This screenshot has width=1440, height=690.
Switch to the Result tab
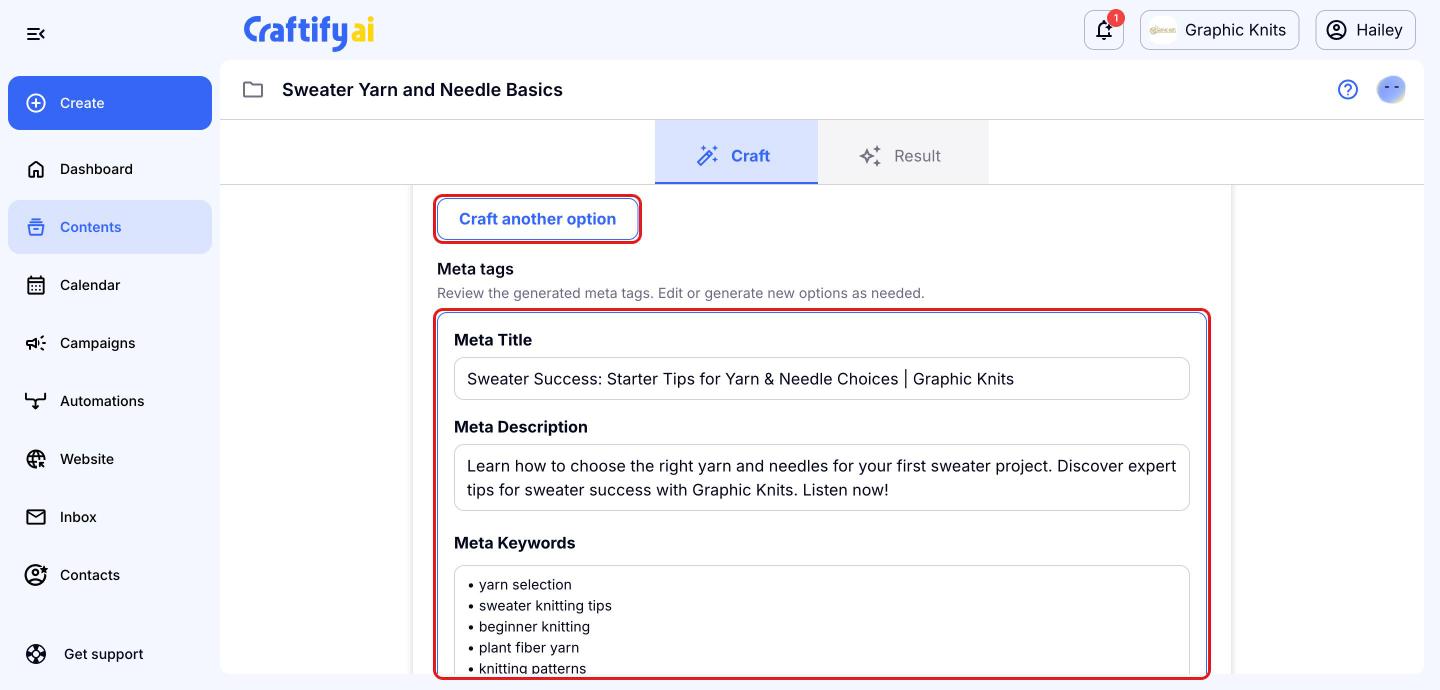click(x=903, y=152)
